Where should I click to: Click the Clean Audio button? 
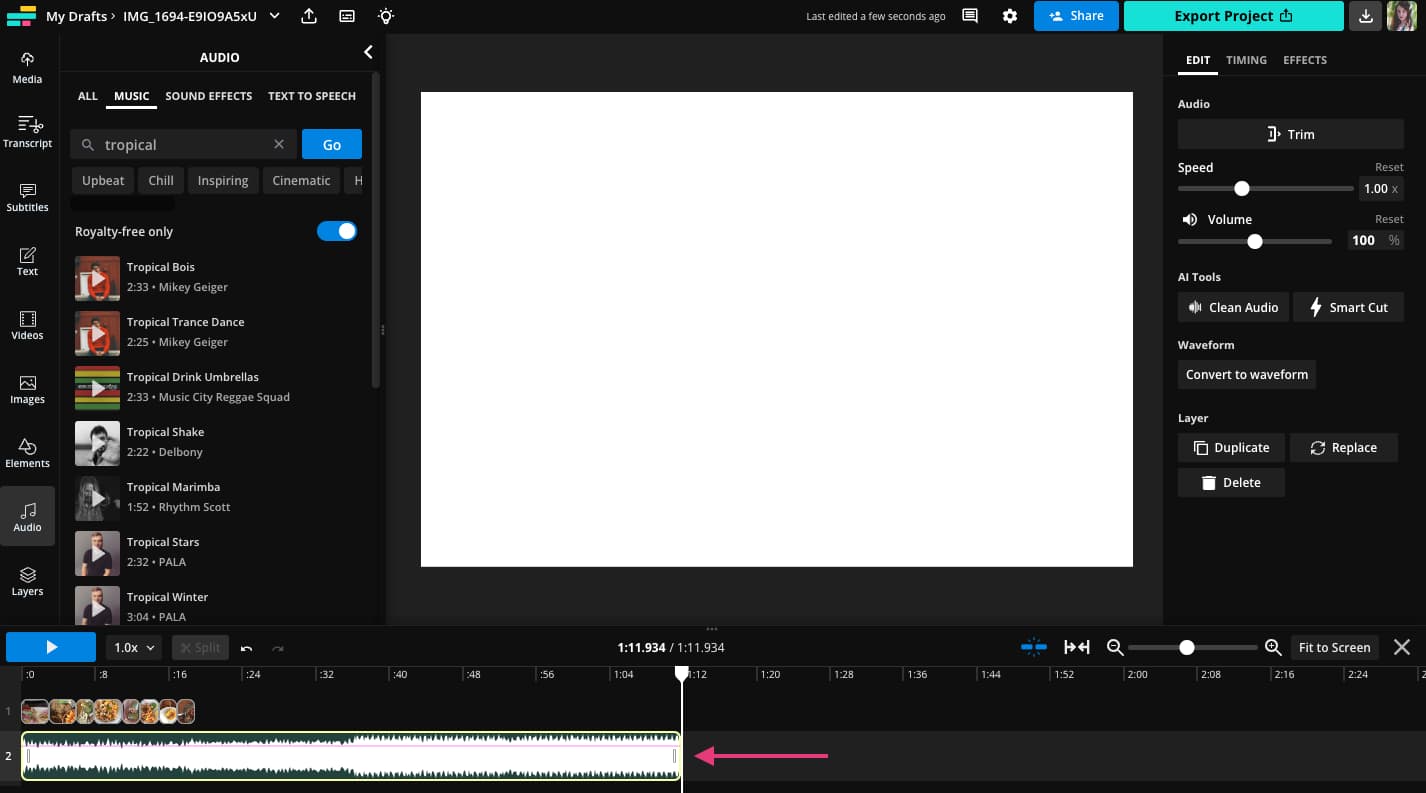coord(1233,307)
